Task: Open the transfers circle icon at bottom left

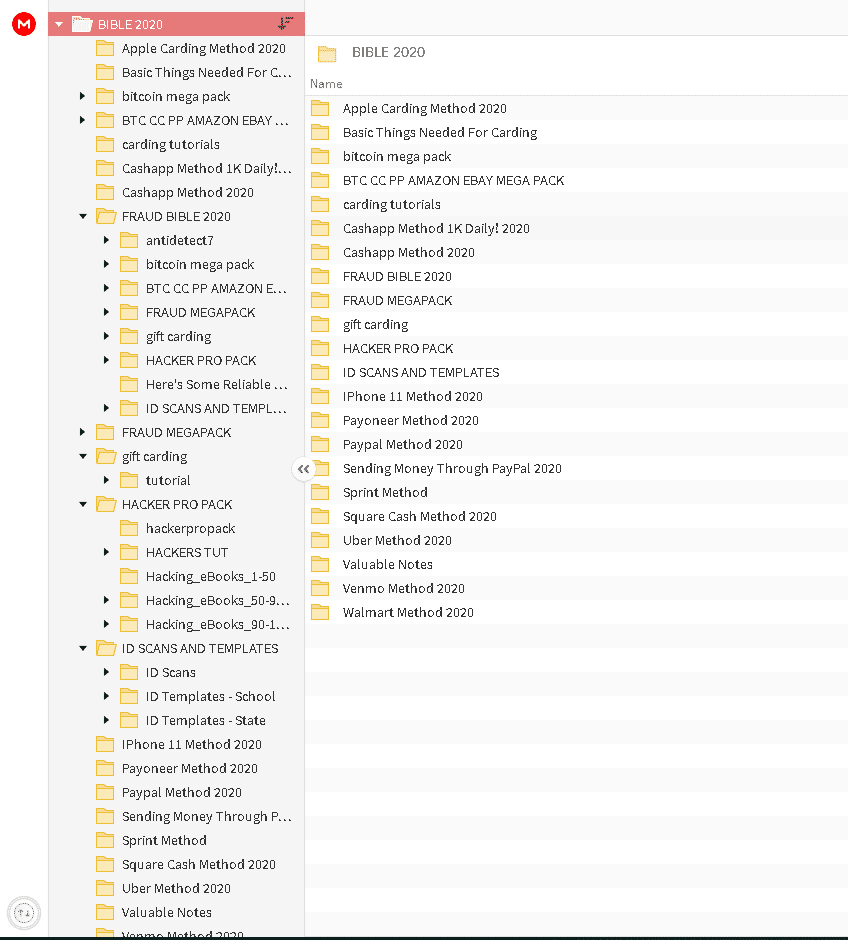Action: tap(24, 913)
